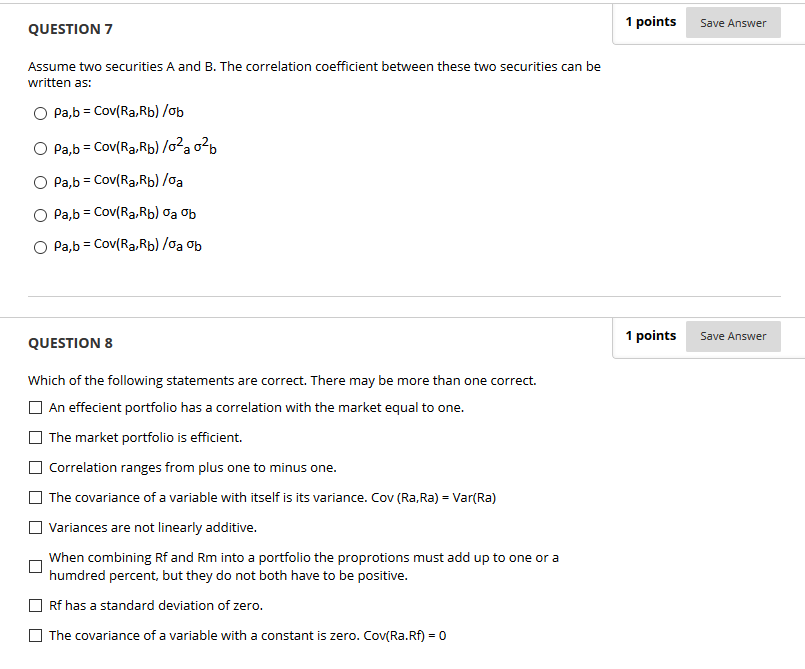The image size is (805, 669).
Task: Choose the answer with σ²a σ²b denominator
Action: tap(40, 147)
